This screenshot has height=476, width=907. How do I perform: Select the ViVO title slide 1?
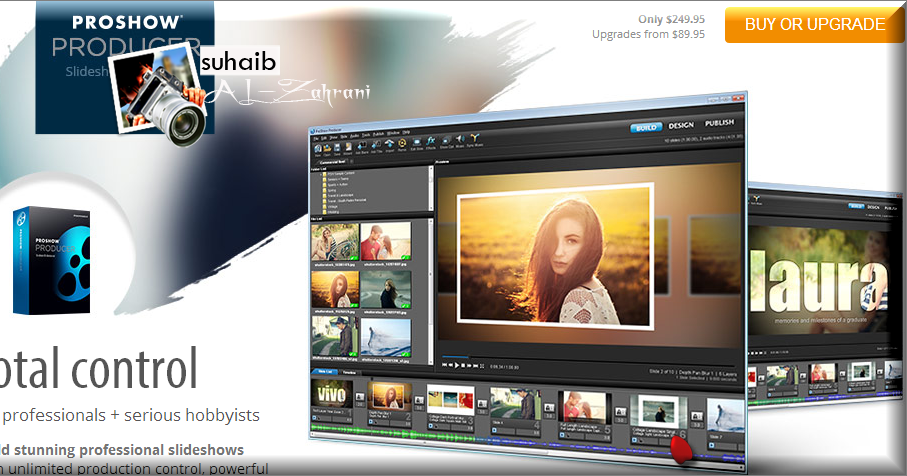click(332, 394)
